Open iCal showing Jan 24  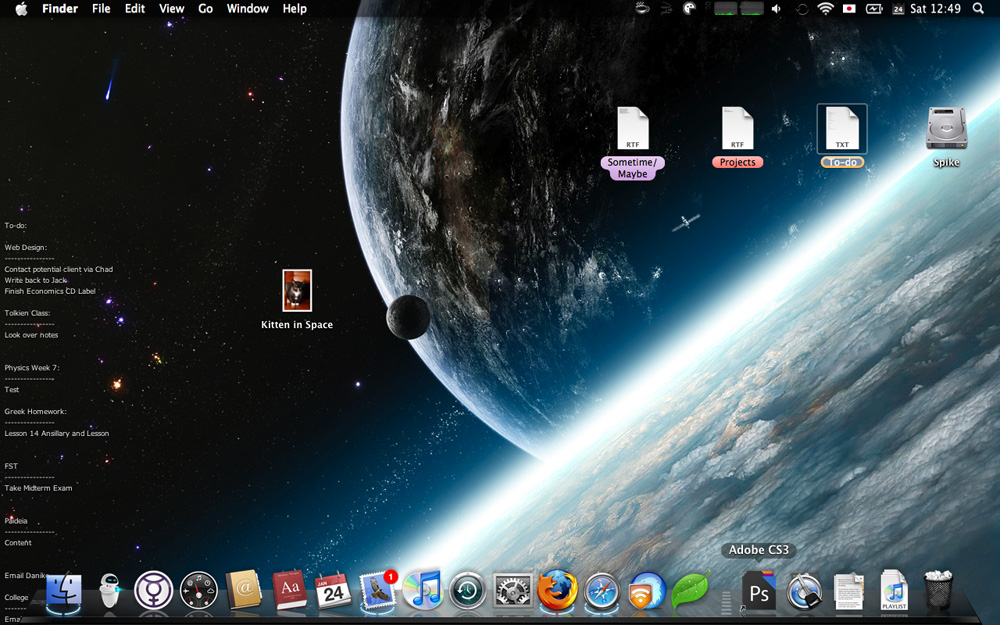coord(333,591)
